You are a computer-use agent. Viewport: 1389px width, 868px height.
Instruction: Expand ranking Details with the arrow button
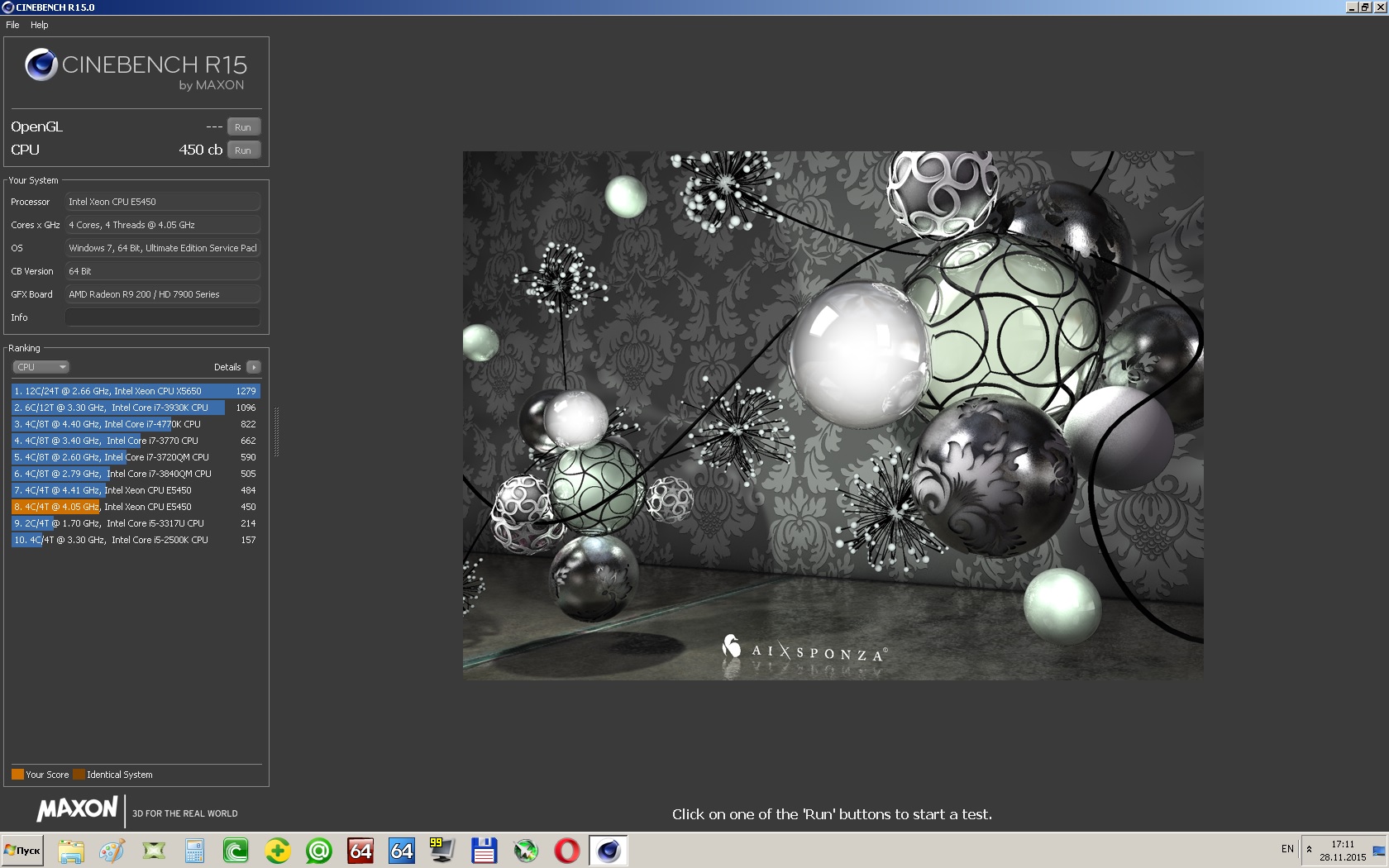tap(253, 367)
